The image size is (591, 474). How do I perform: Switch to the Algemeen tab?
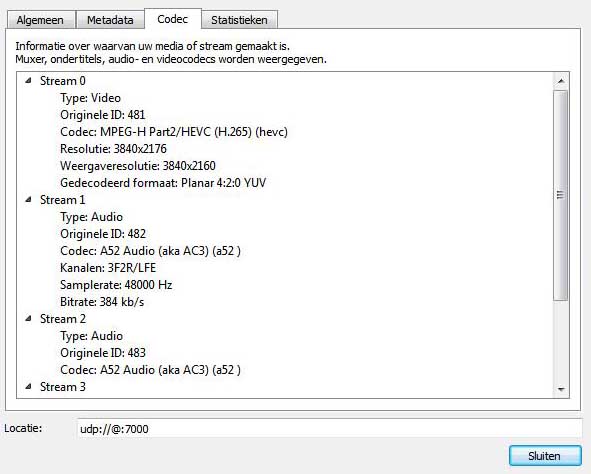coord(40,20)
